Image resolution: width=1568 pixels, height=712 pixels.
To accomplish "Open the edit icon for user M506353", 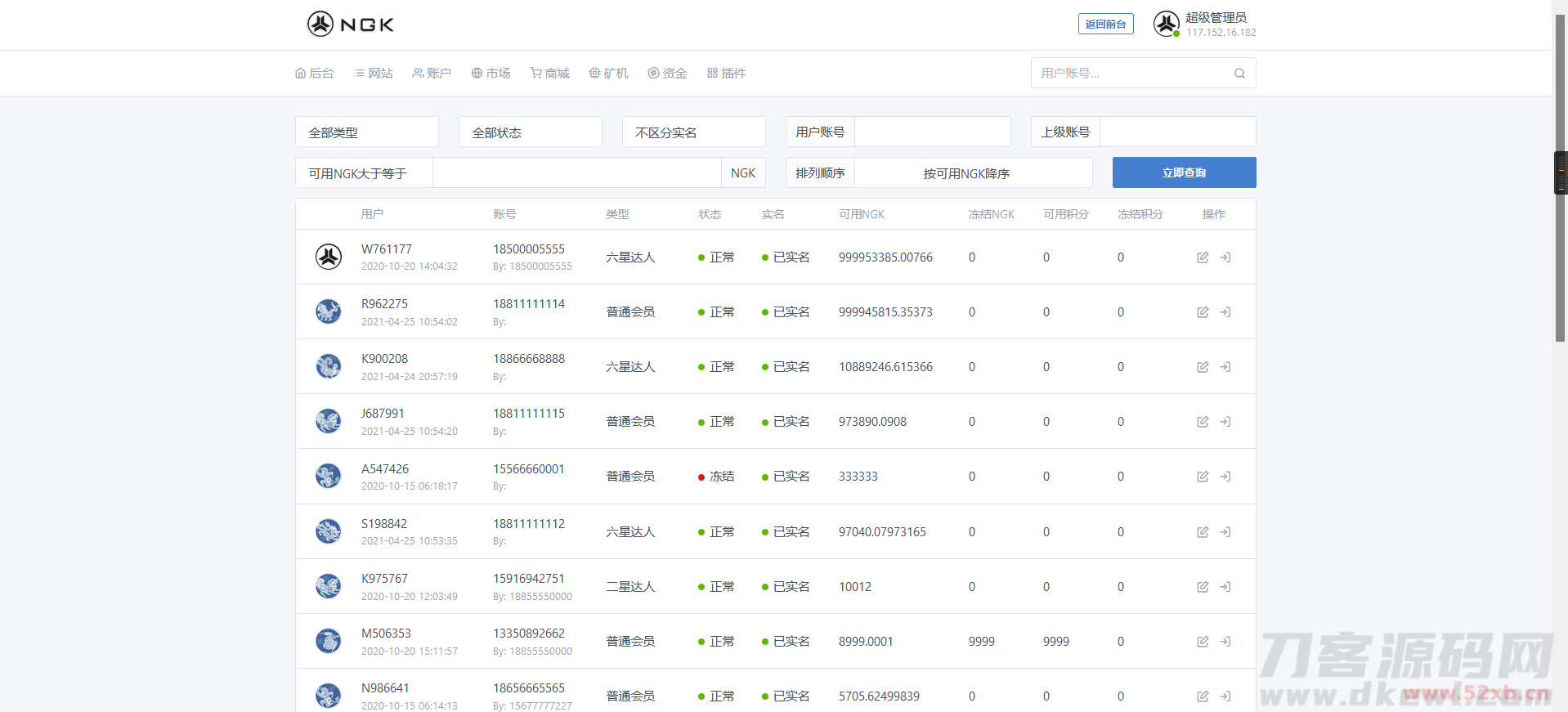I will pyautogui.click(x=1203, y=642).
